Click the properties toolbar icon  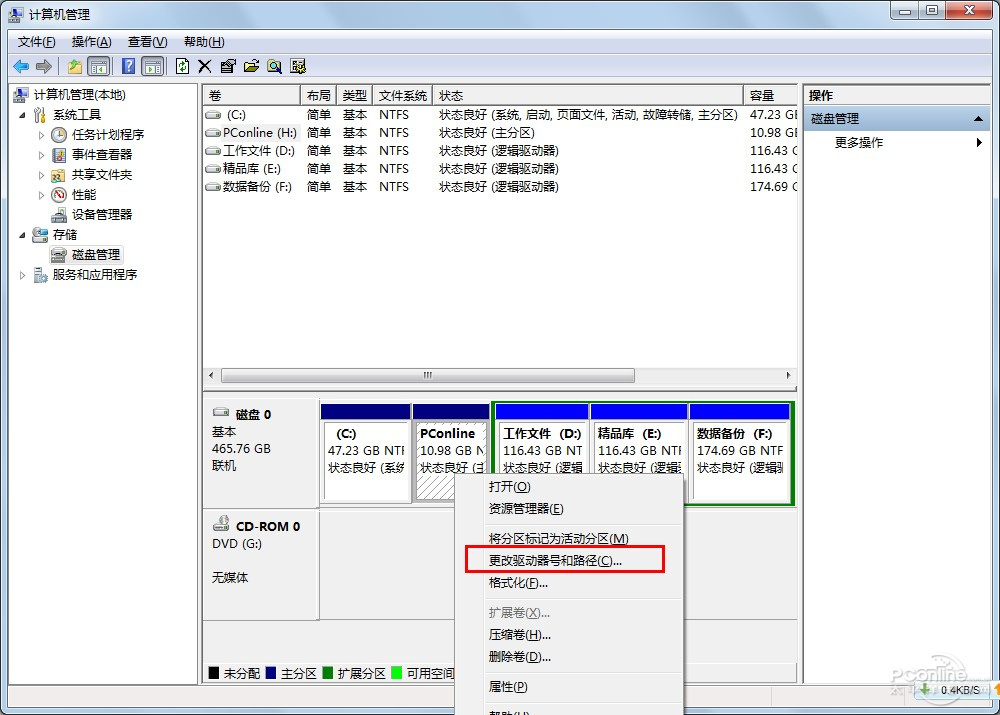227,66
